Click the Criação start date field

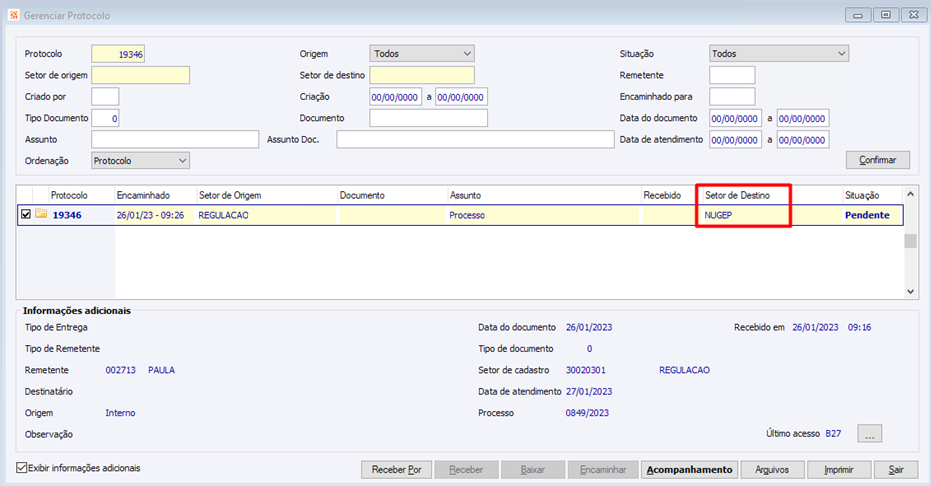(x=395, y=97)
